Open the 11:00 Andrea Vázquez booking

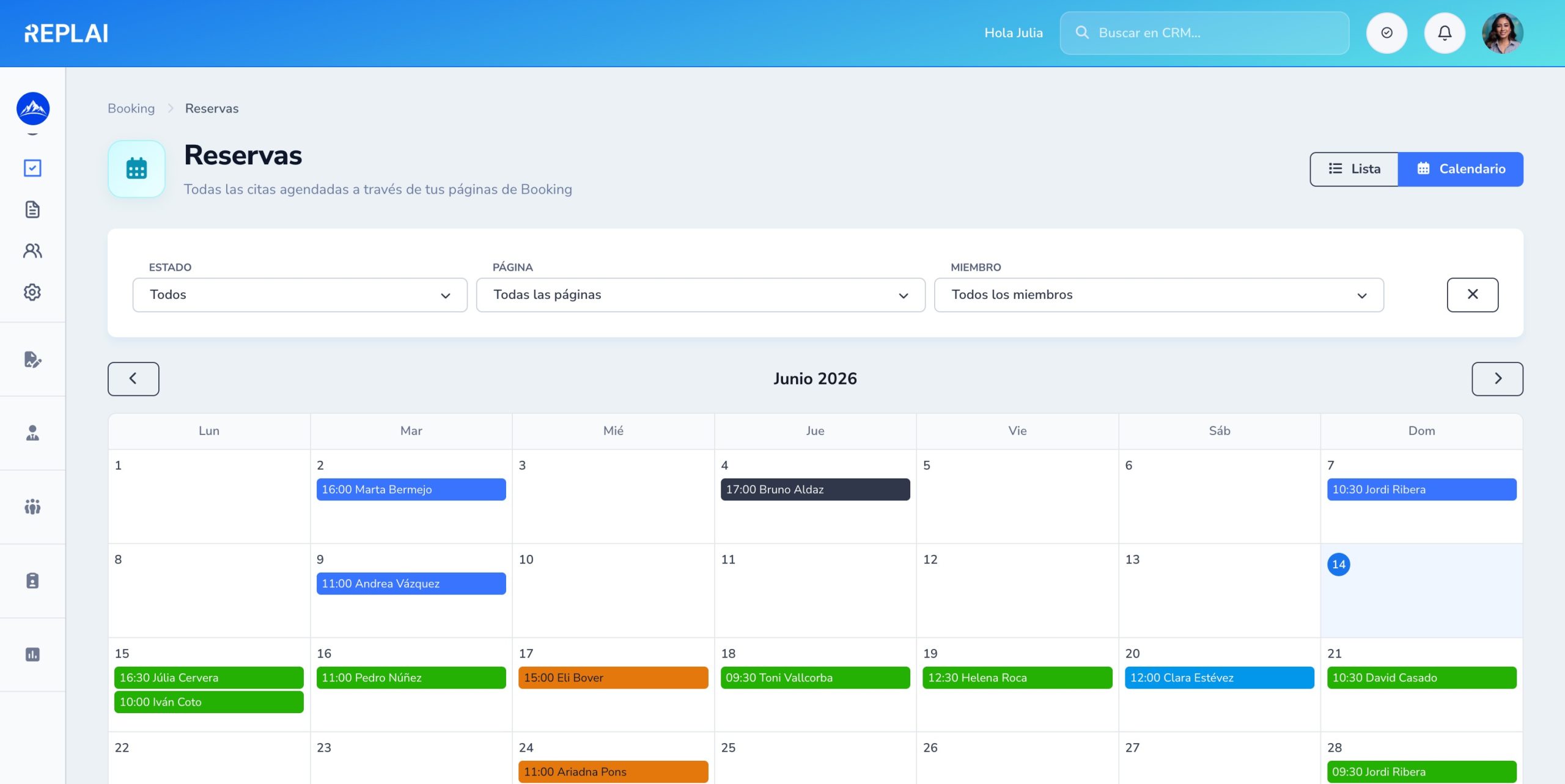coord(411,584)
